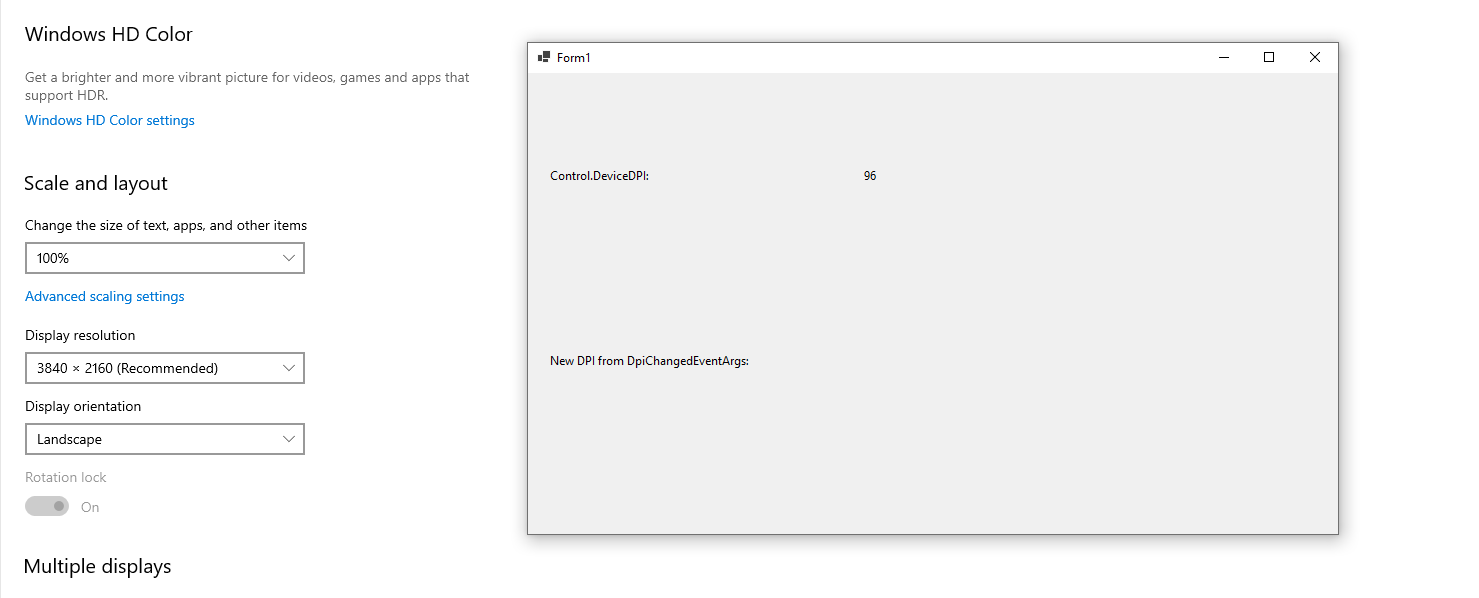Click the Display resolution label
The width and height of the screenshot is (1479, 598).
pyautogui.click(x=80, y=335)
